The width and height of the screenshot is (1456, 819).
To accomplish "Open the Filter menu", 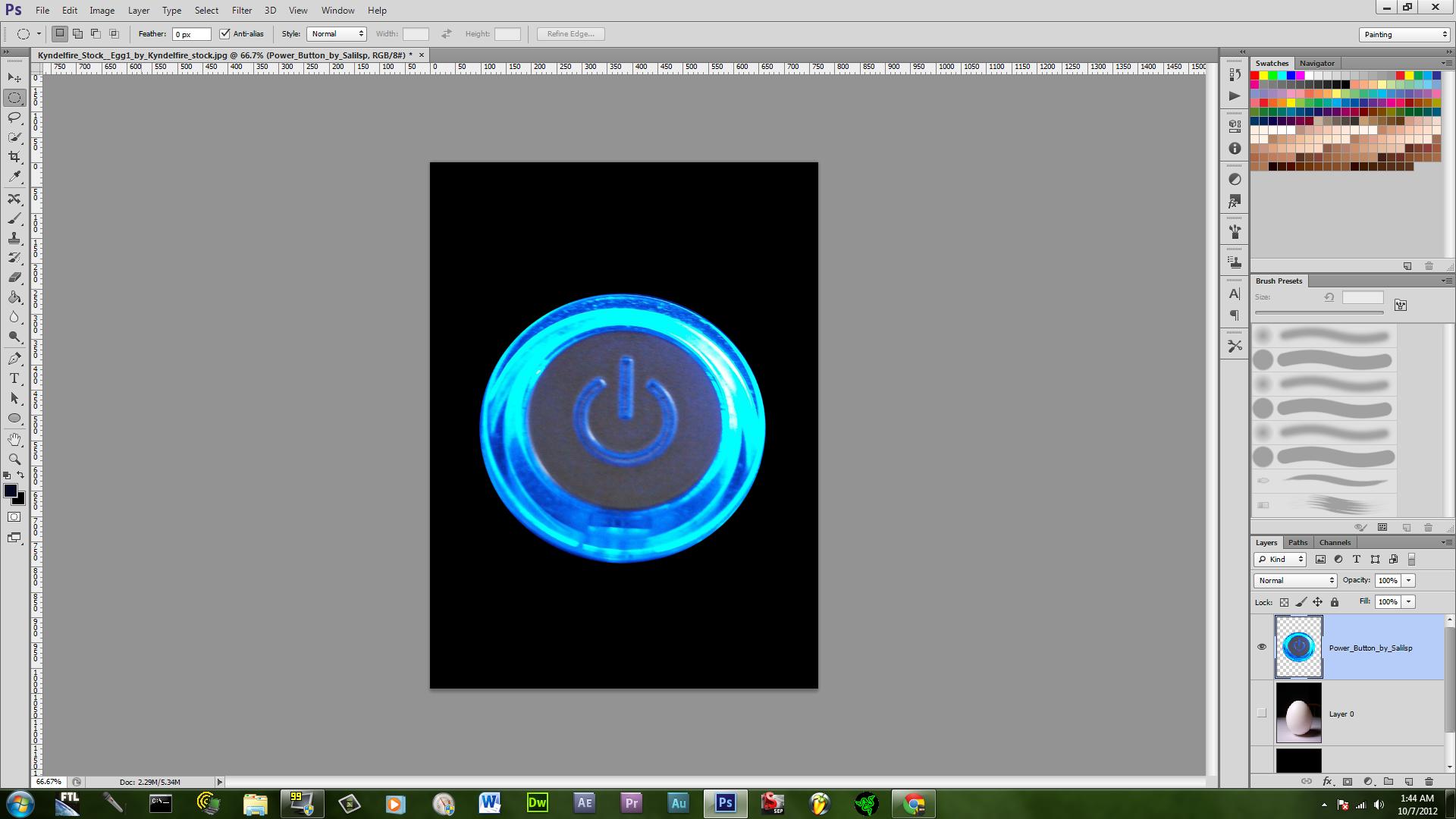I will (242, 11).
